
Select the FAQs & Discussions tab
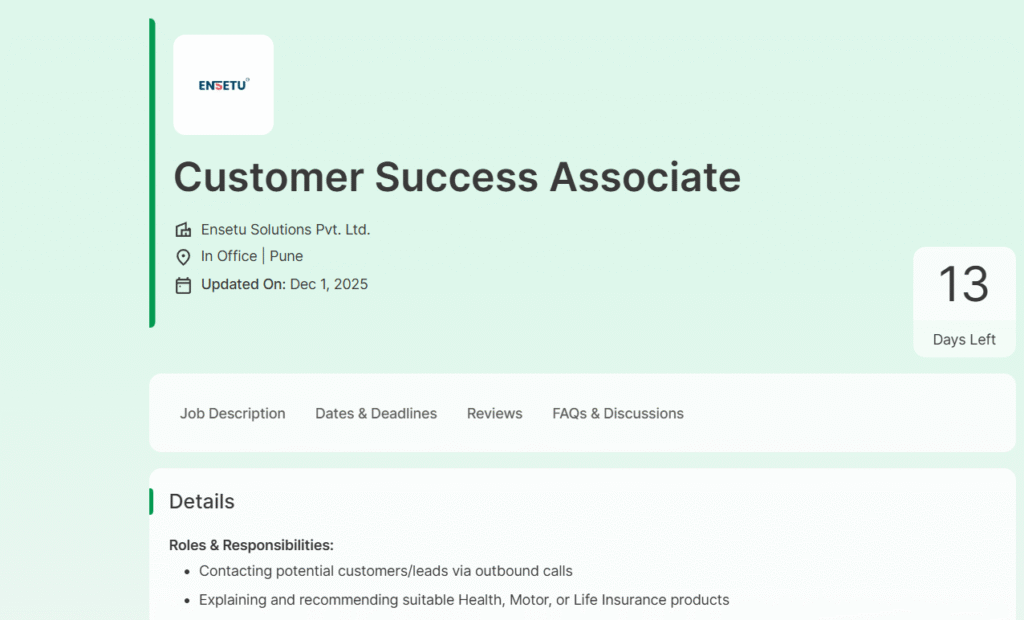click(x=618, y=413)
